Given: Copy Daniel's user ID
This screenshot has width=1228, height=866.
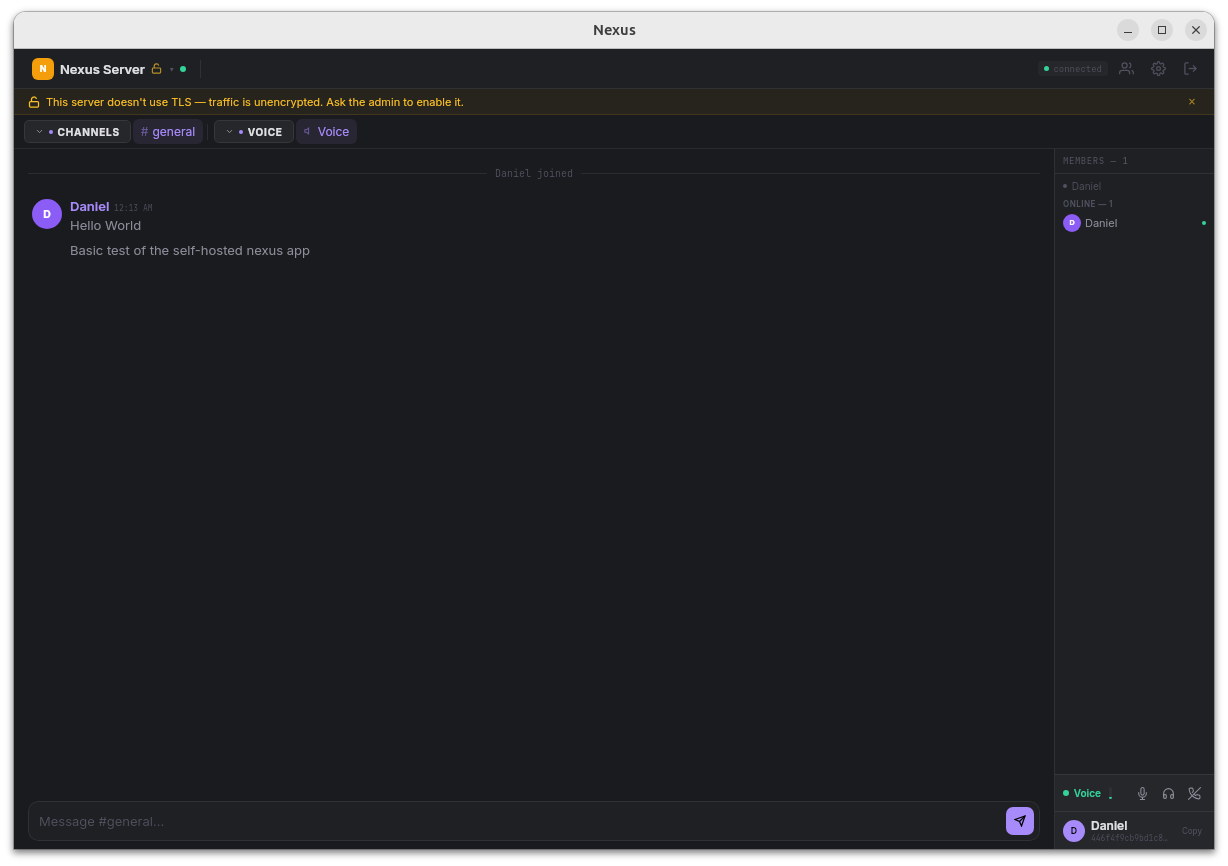Looking at the screenshot, I should tap(1191, 831).
